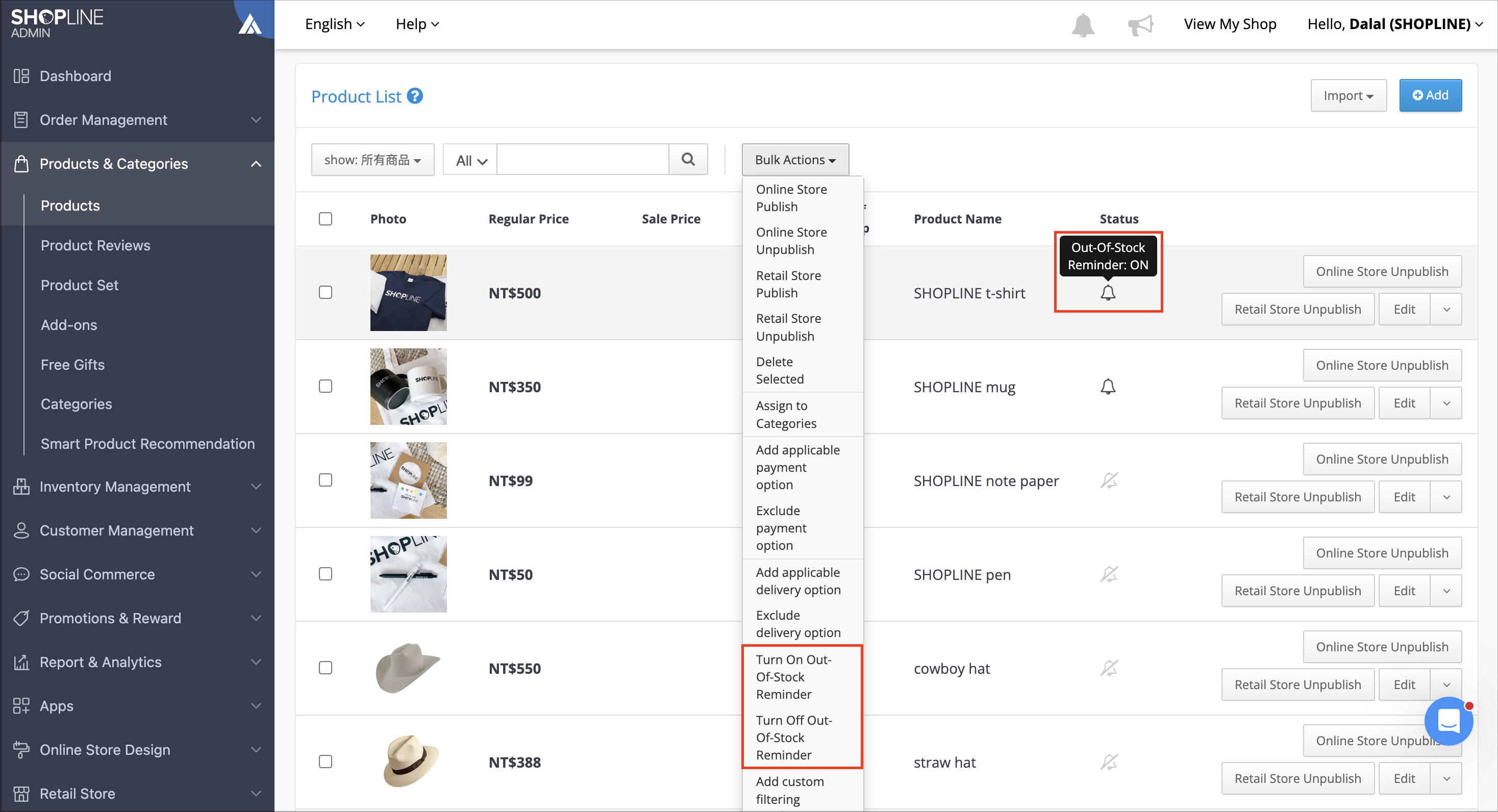This screenshot has width=1498, height=812.
Task: Click the Products & Categories bag icon
Action: (x=21, y=163)
